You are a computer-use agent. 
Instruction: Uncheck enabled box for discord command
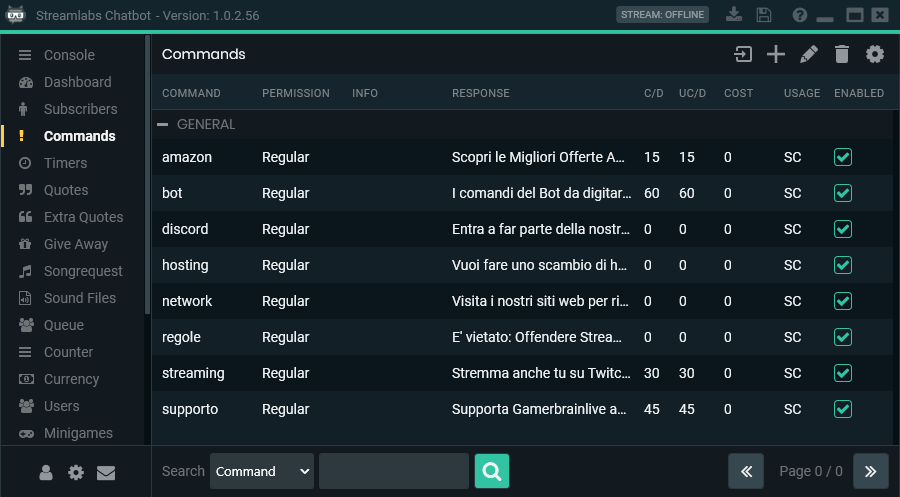pos(843,229)
